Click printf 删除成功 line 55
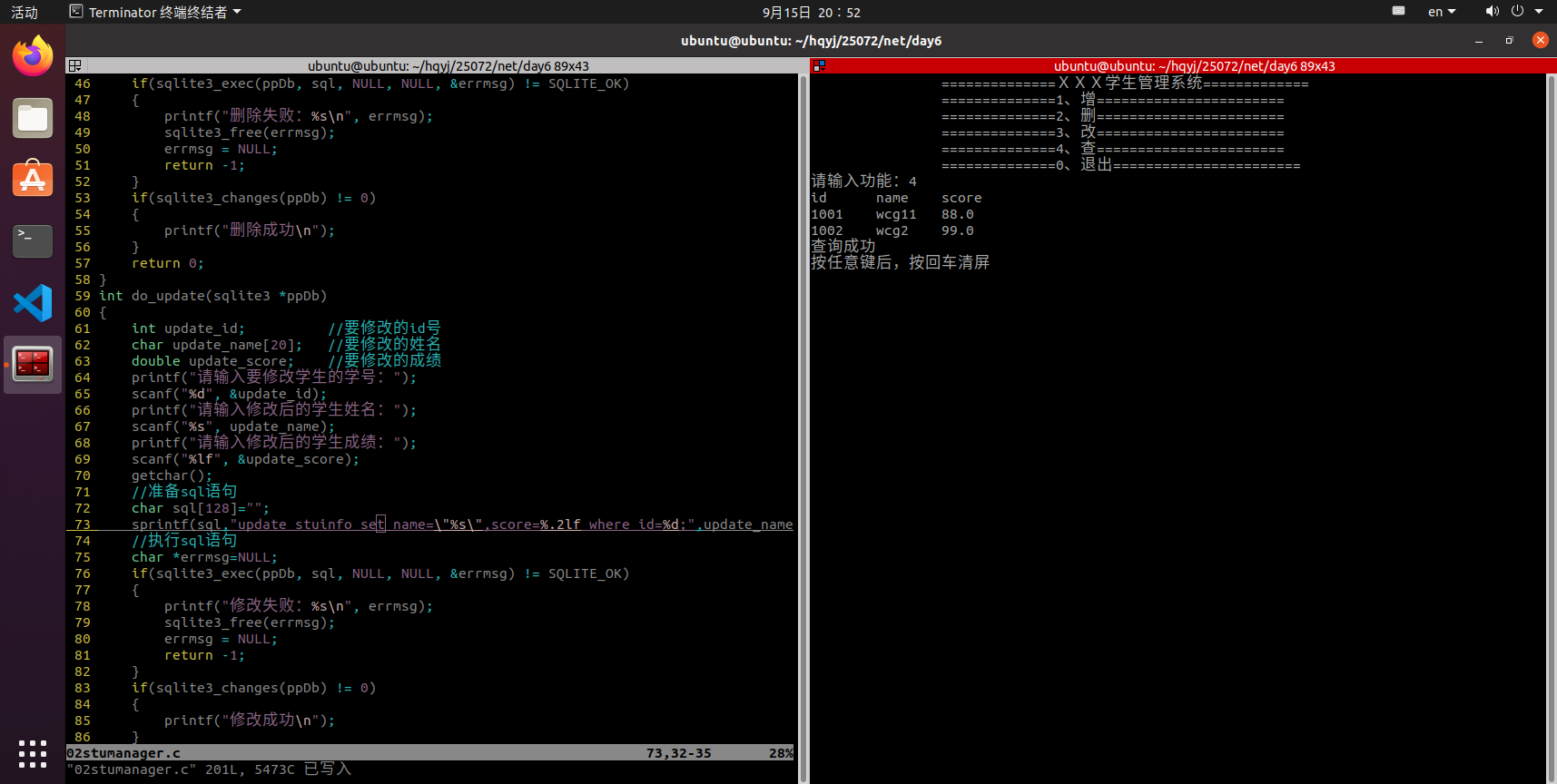The image size is (1557, 784). coord(250,230)
